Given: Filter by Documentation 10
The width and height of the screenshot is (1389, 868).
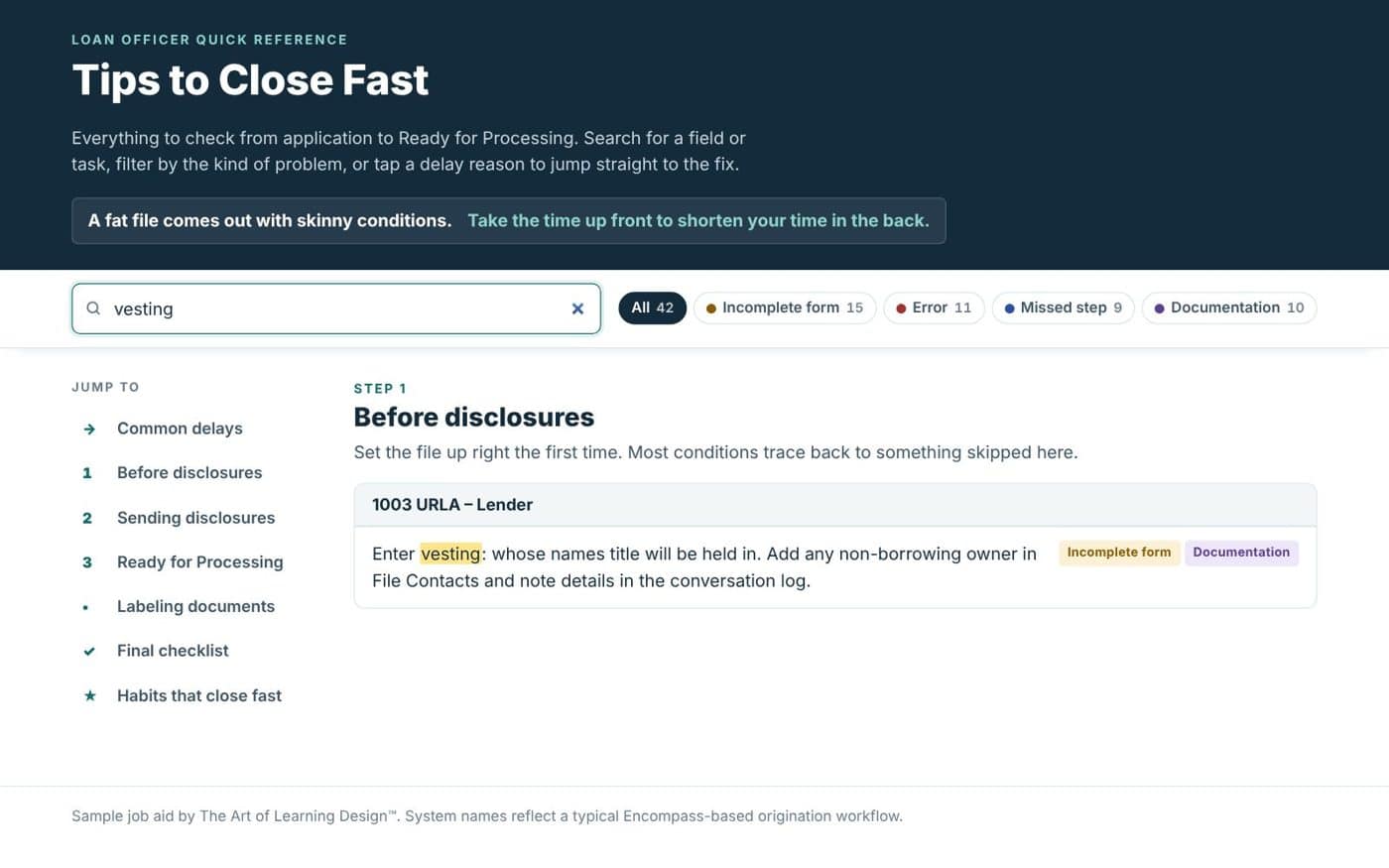Looking at the screenshot, I should [1229, 308].
